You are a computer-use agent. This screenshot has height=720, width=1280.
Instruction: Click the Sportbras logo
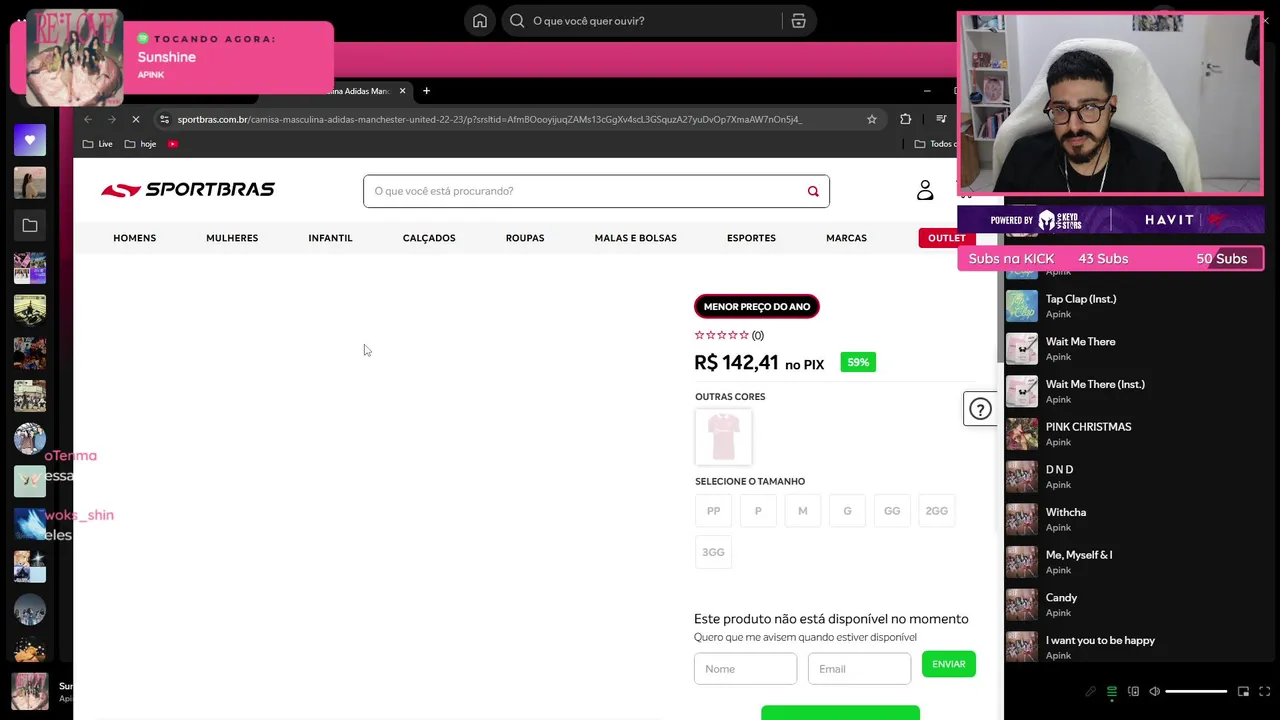click(x=188, y=190)
